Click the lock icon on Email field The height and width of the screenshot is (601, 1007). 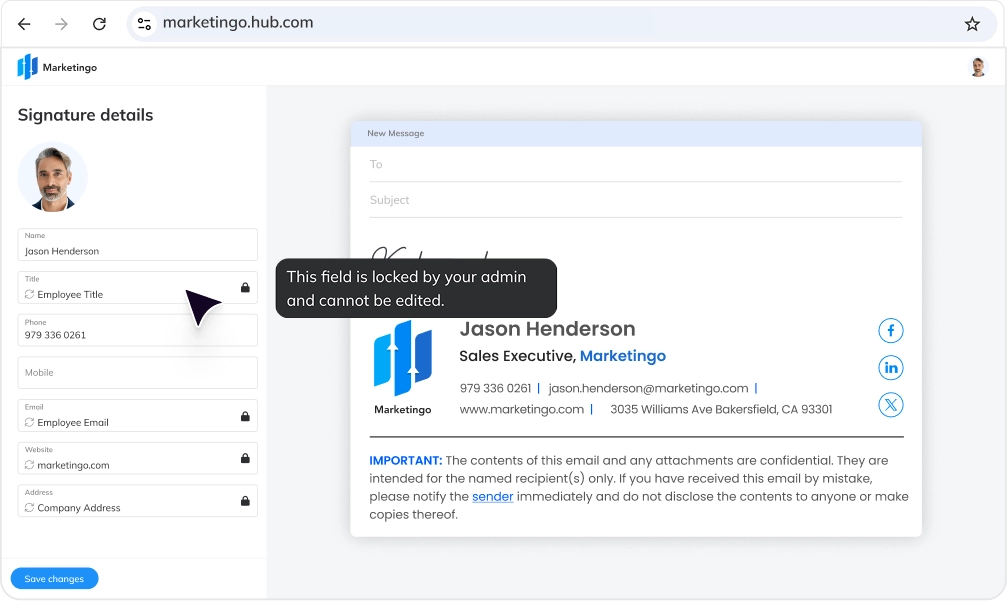tap(245, 416)
